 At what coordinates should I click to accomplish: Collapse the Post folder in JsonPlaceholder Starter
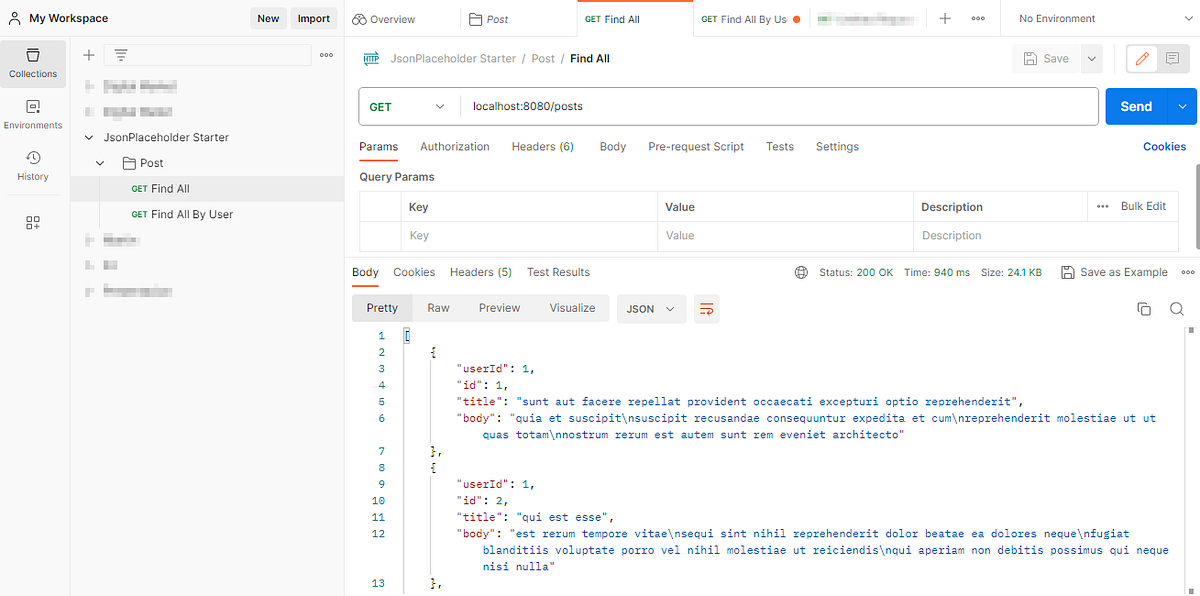(99, 162)
